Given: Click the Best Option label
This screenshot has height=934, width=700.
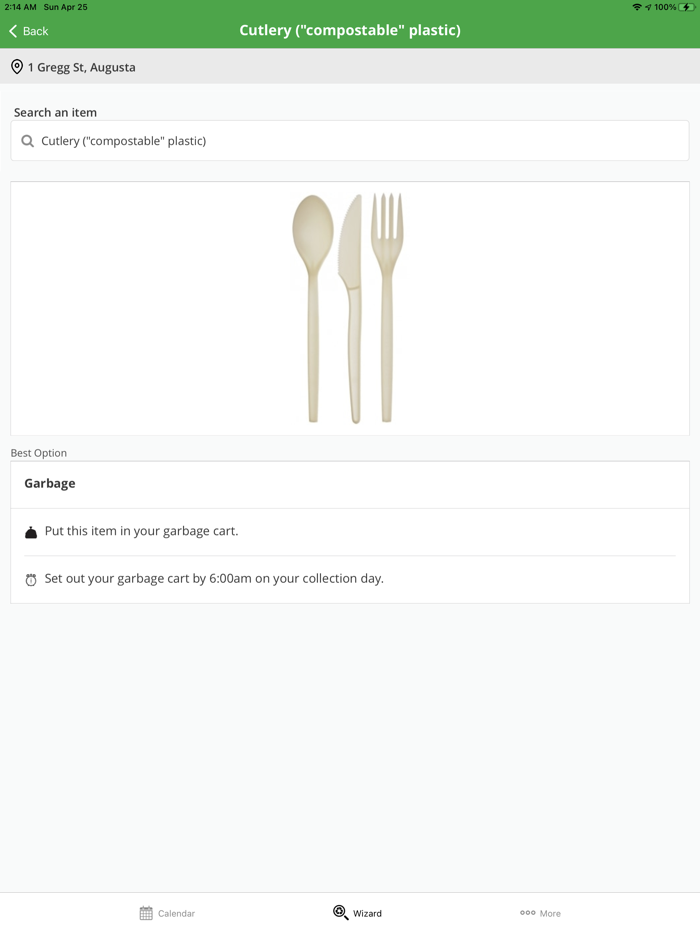Looking at the screenshot, I should pyautogui.click(x=39, y=453).
